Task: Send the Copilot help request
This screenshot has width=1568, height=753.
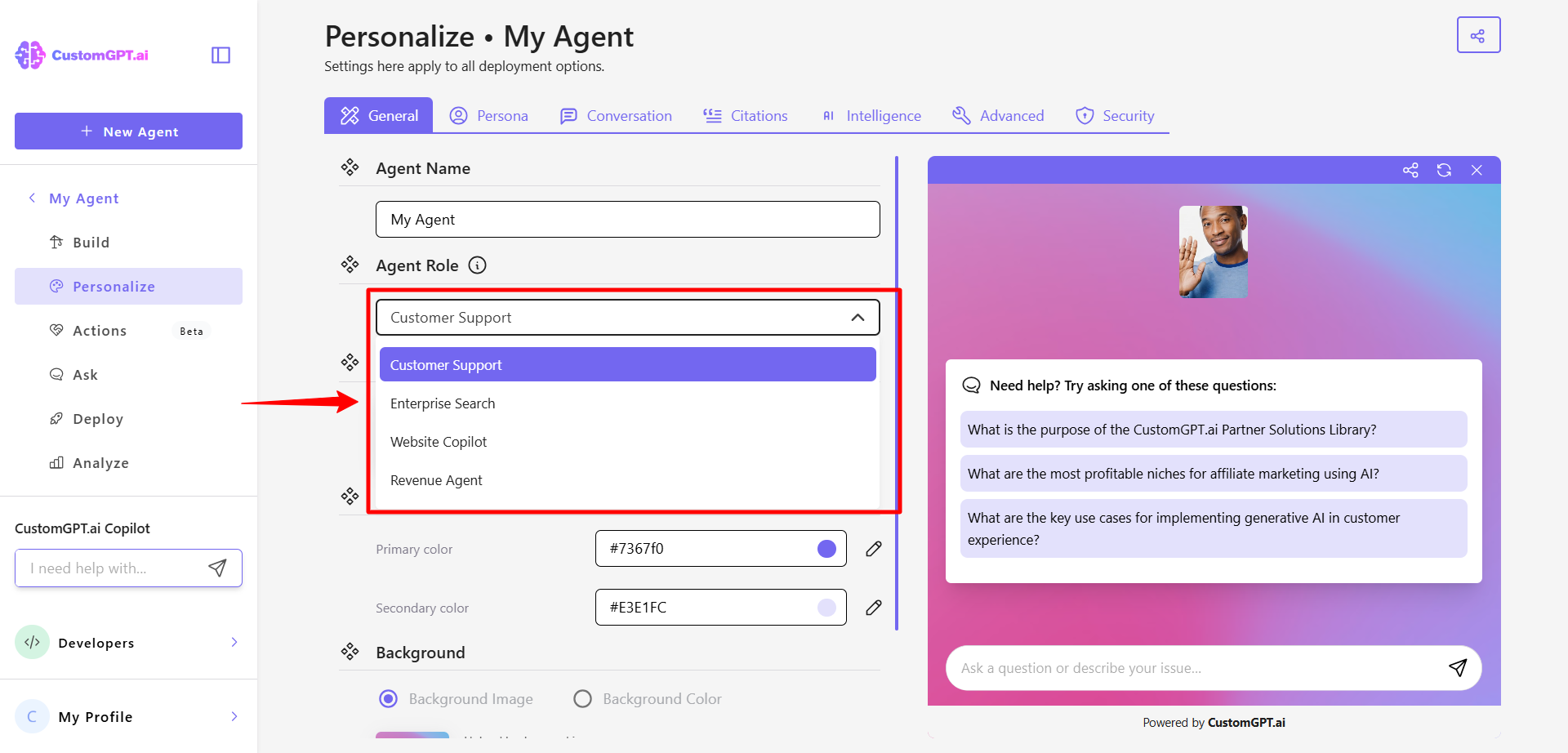Action: coord(217,568)
